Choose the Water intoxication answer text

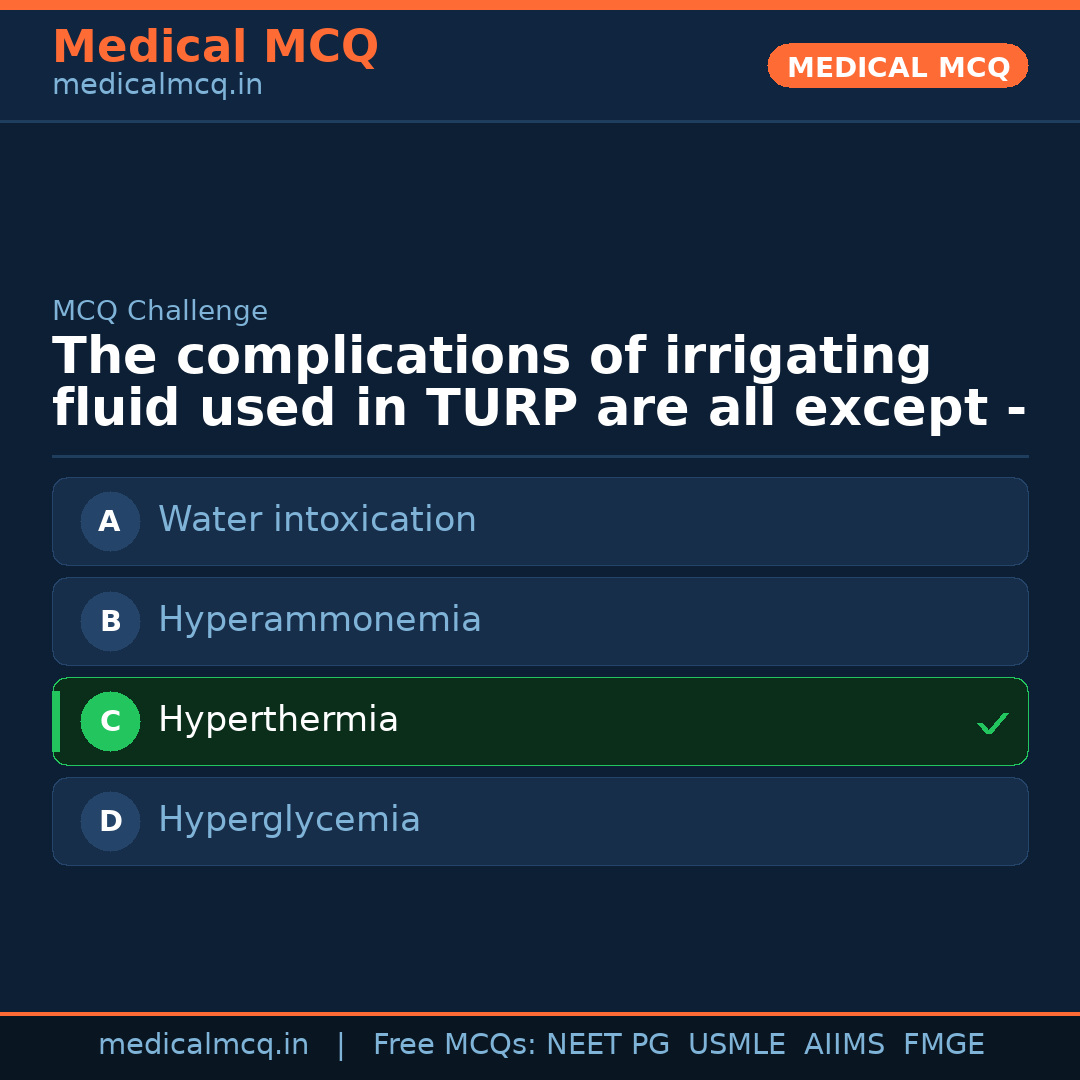click(x=317, y=520)
